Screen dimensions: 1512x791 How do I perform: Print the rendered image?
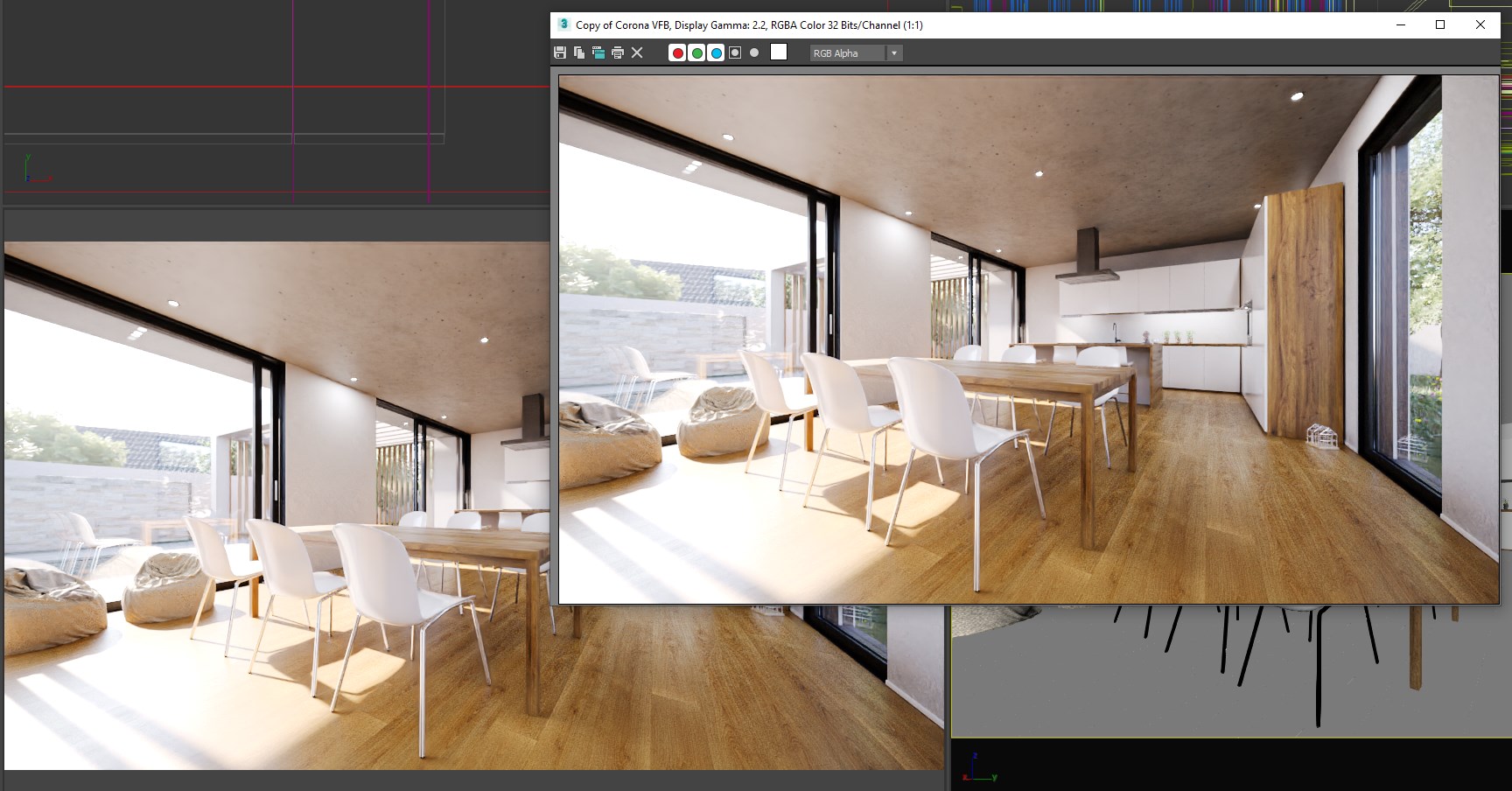coord(618,53)
